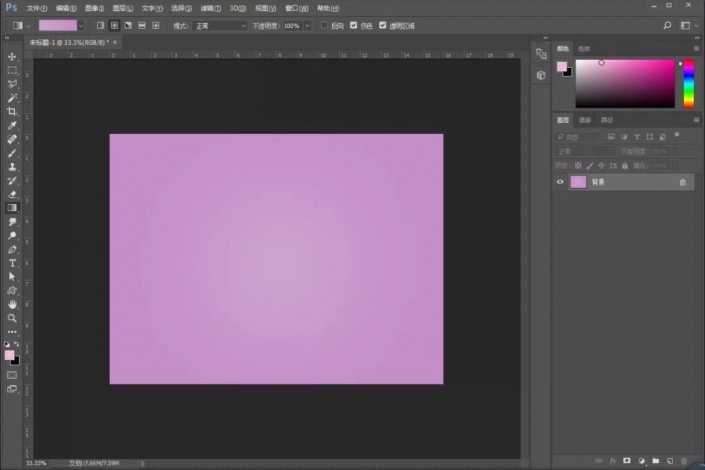Uncheck the Dither (仿色) checkbox
This screenshot has height=470, width=705.
(x=354, y=25)
